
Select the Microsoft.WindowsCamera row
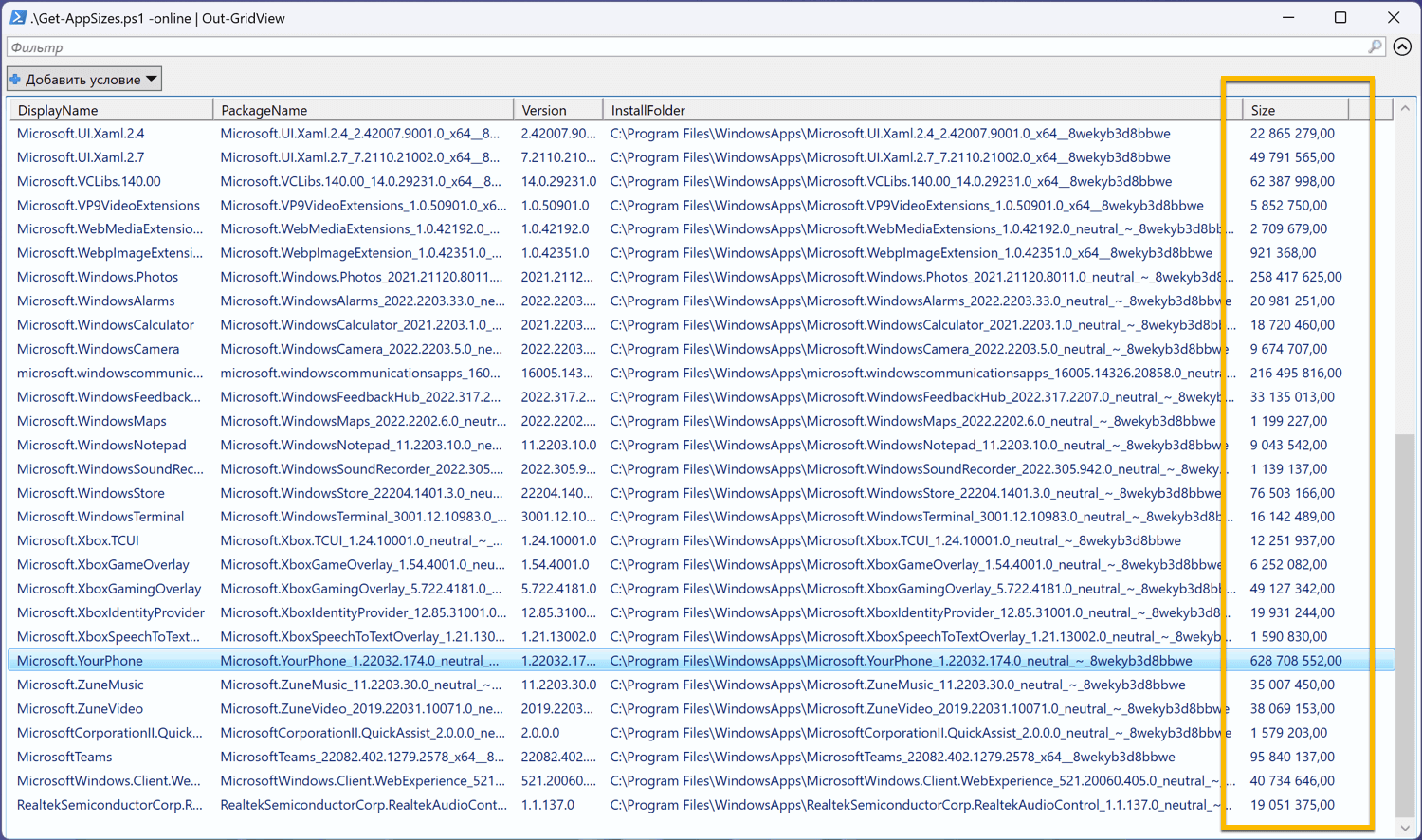[702, 349]
